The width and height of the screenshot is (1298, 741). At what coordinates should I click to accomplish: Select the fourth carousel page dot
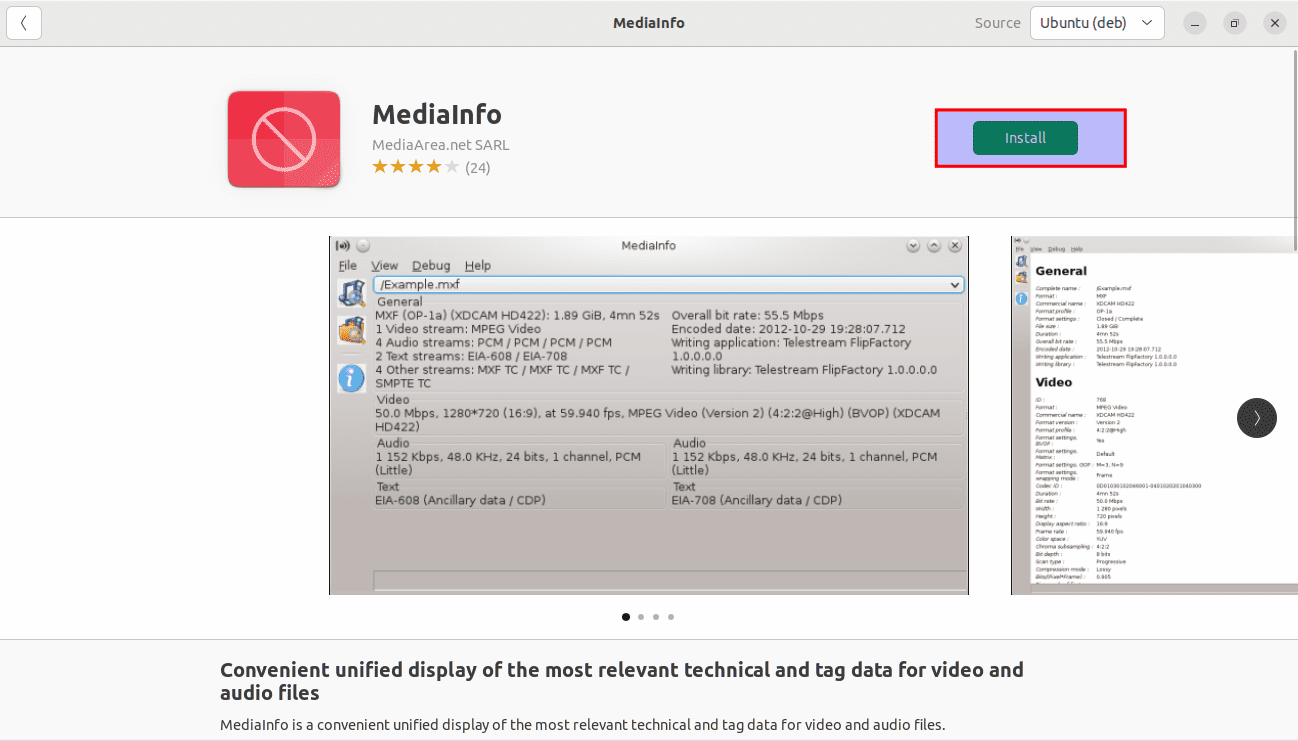[671, 617]
